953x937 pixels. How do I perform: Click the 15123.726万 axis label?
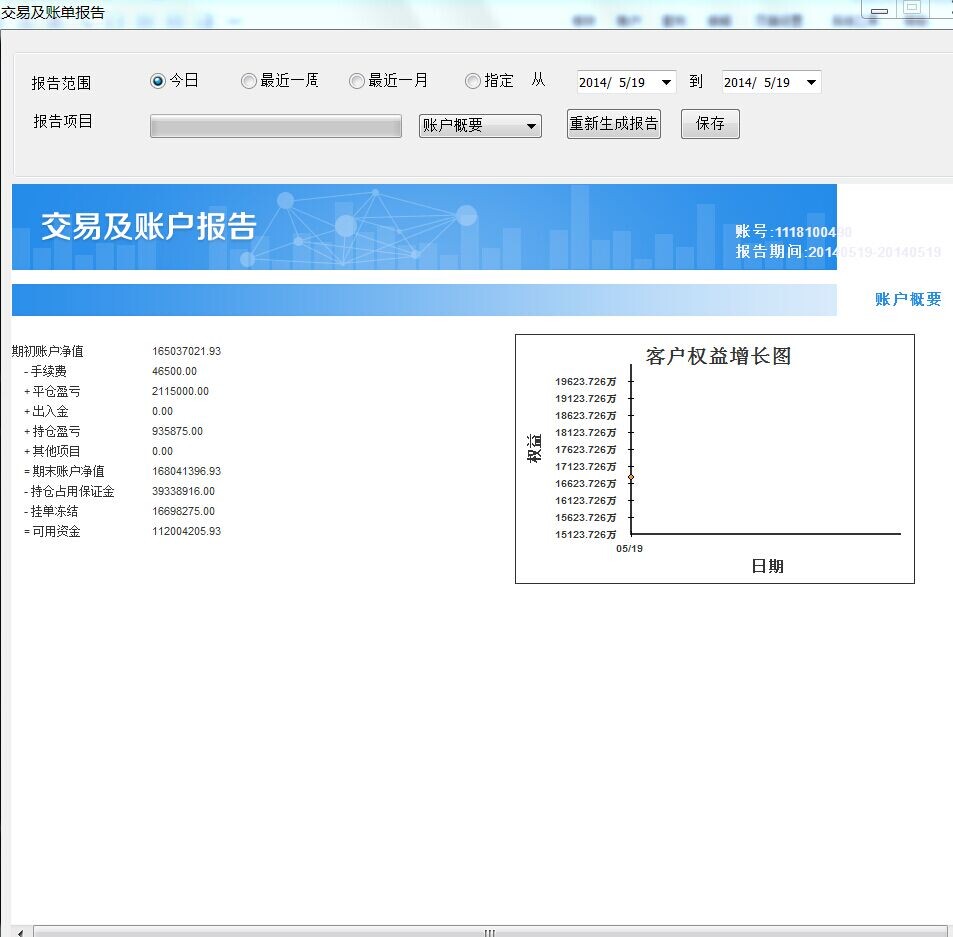tap(585, 535)
